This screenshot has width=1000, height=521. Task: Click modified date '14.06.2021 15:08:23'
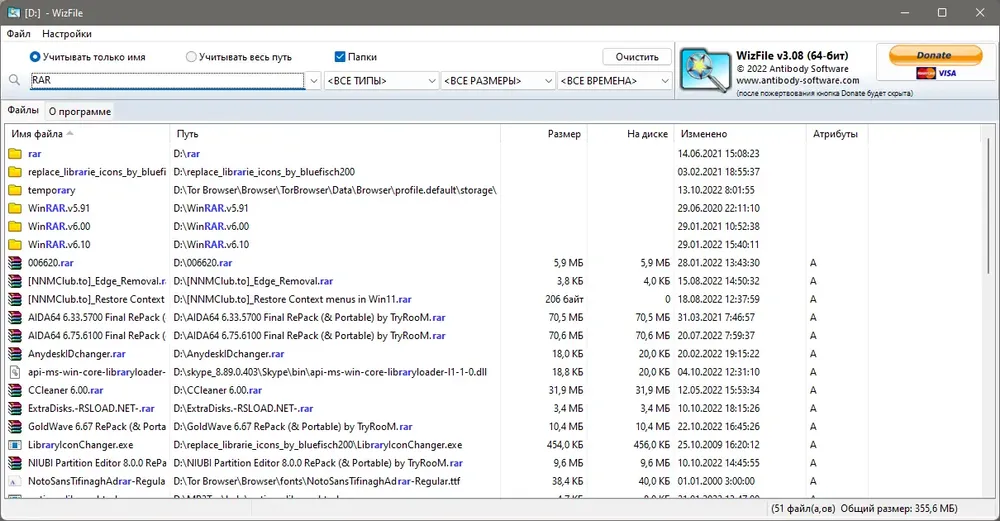click(x=718, y=154)
